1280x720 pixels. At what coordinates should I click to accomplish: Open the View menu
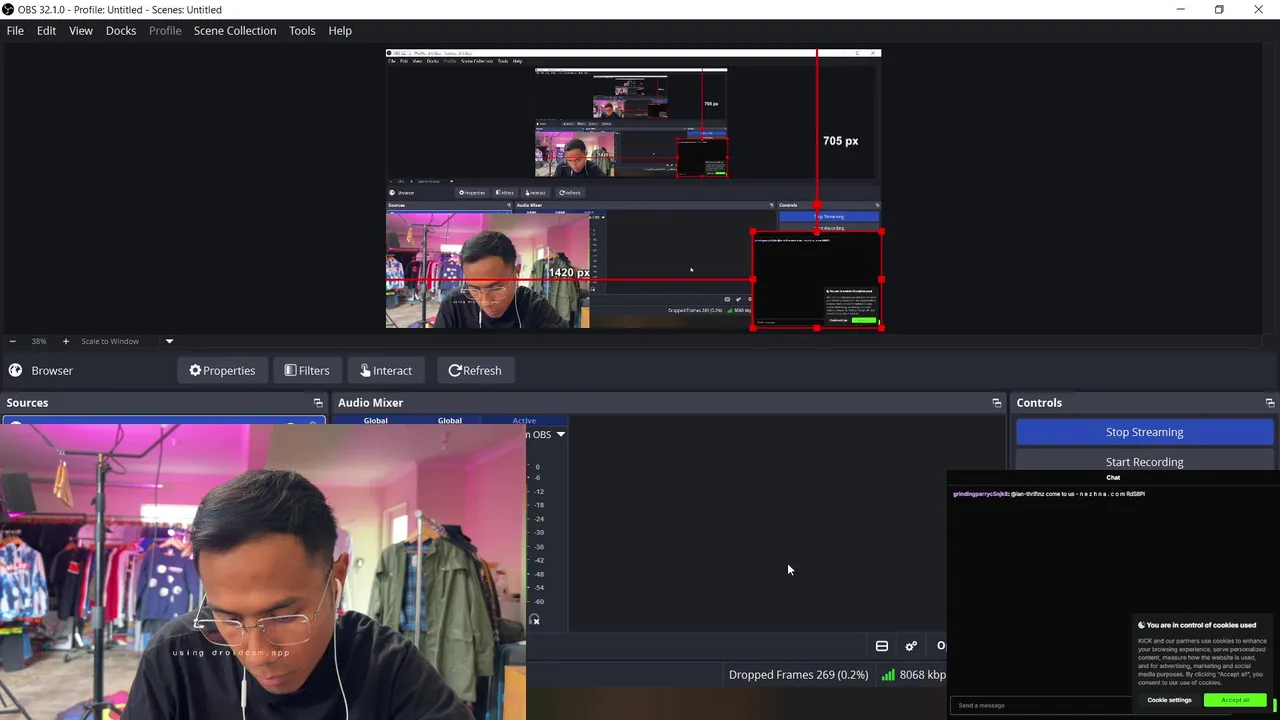coord(81,30)
